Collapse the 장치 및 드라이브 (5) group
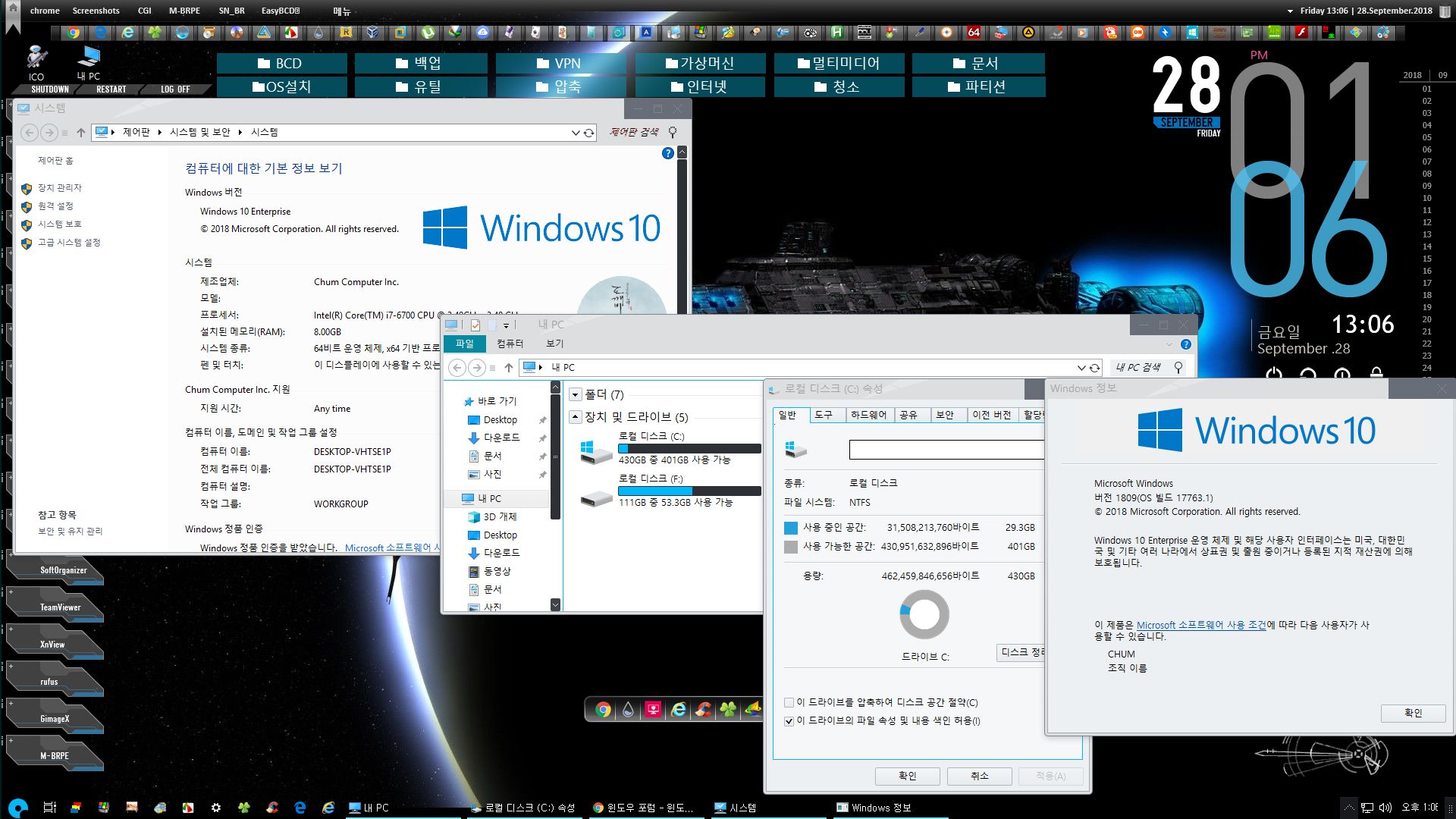The height and width of the screenshot is (819, 1456). click(x=576, y=416)
